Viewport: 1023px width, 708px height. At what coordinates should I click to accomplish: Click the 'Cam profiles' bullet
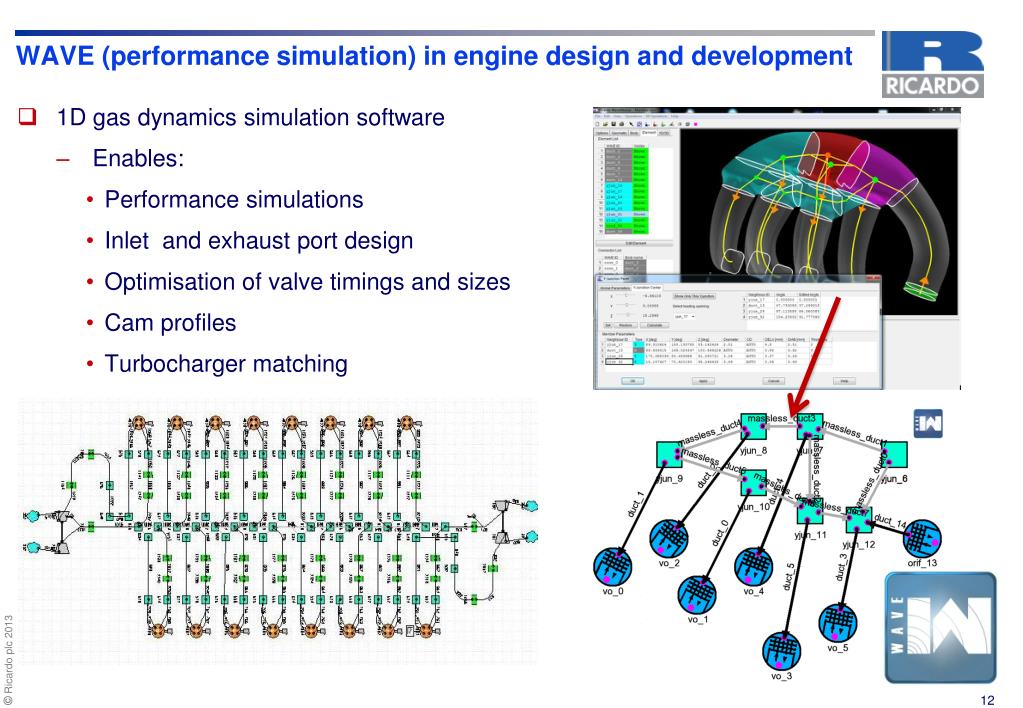[170, 323]
